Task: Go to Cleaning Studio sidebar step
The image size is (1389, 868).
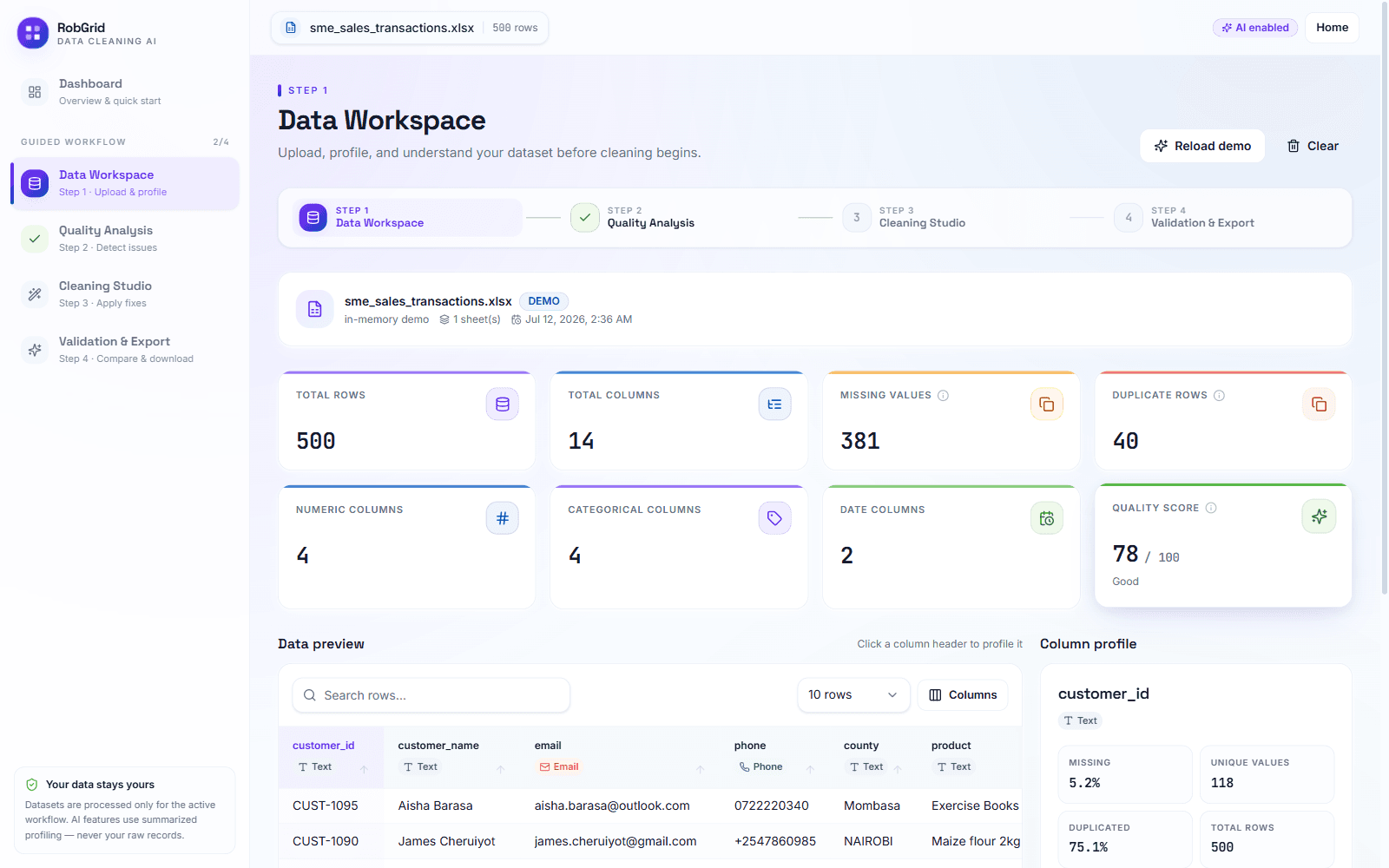Action: tap(125, 294)
